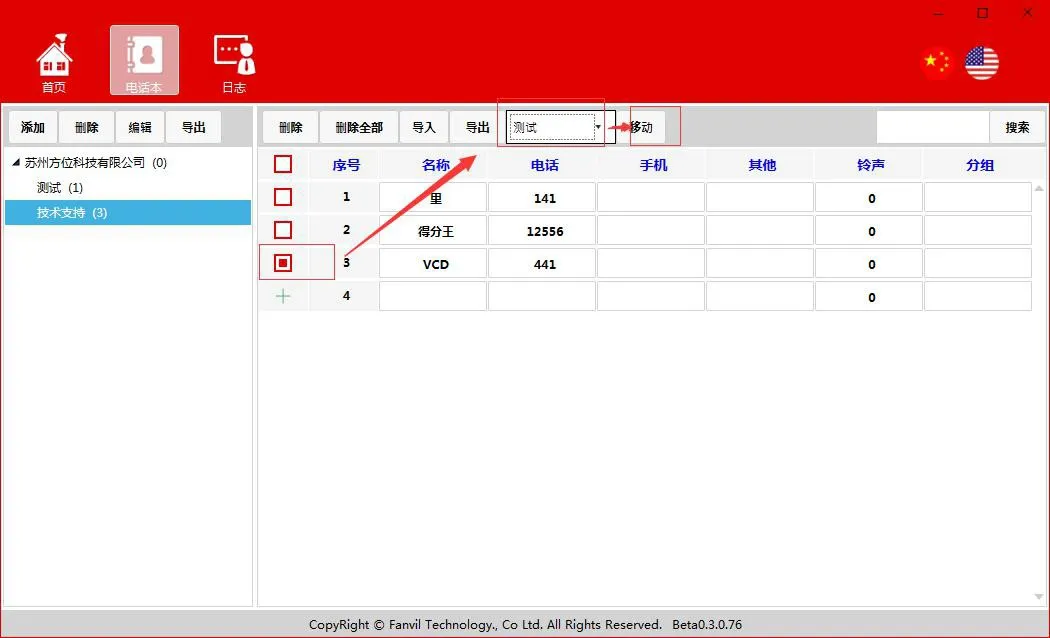
Task: Click the 添加 (Add) button in left panel
Action: pyautogui.click(x=33, y=127)
